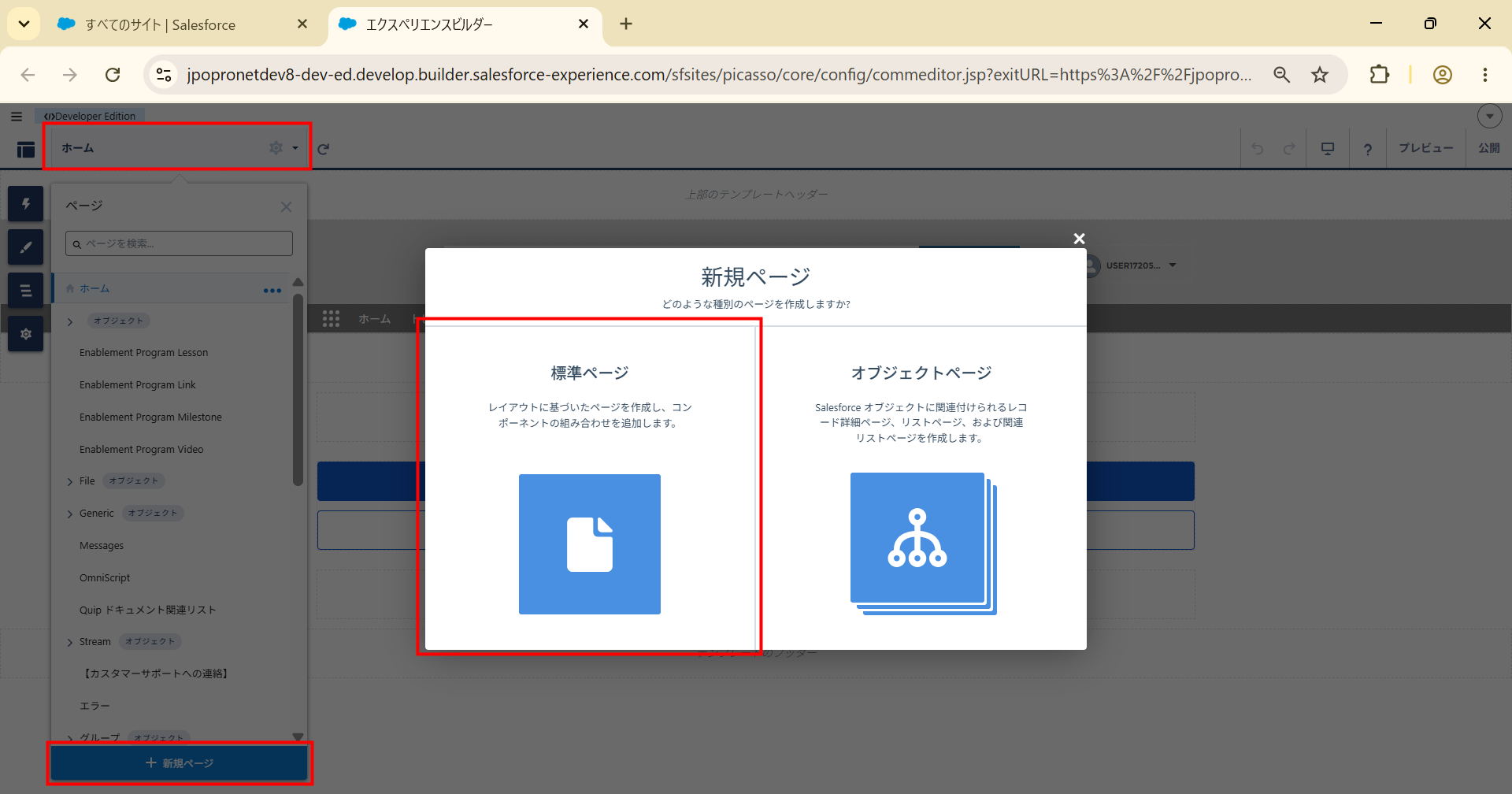Open Chrome profile avatar icon

pos(1442,74)
